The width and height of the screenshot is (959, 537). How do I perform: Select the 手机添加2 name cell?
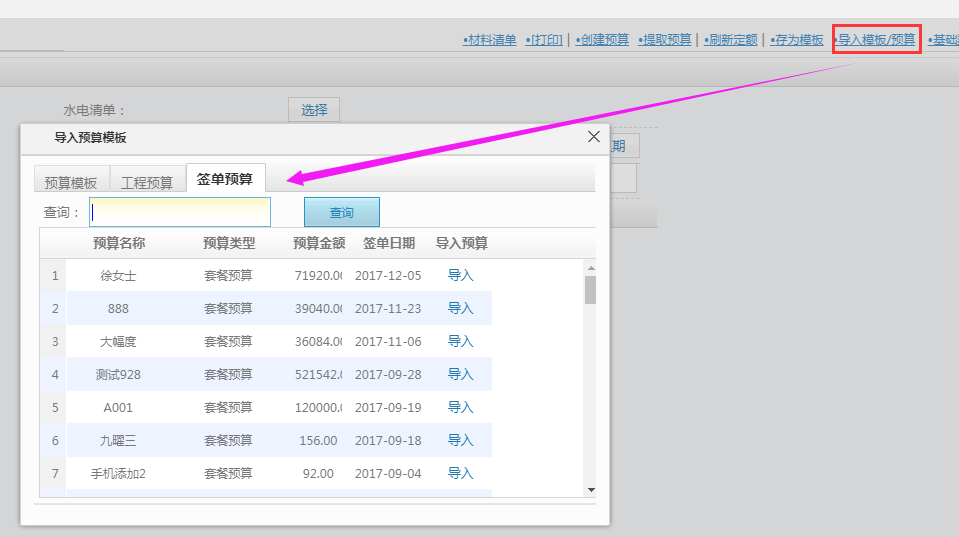(x=118, y=474)
